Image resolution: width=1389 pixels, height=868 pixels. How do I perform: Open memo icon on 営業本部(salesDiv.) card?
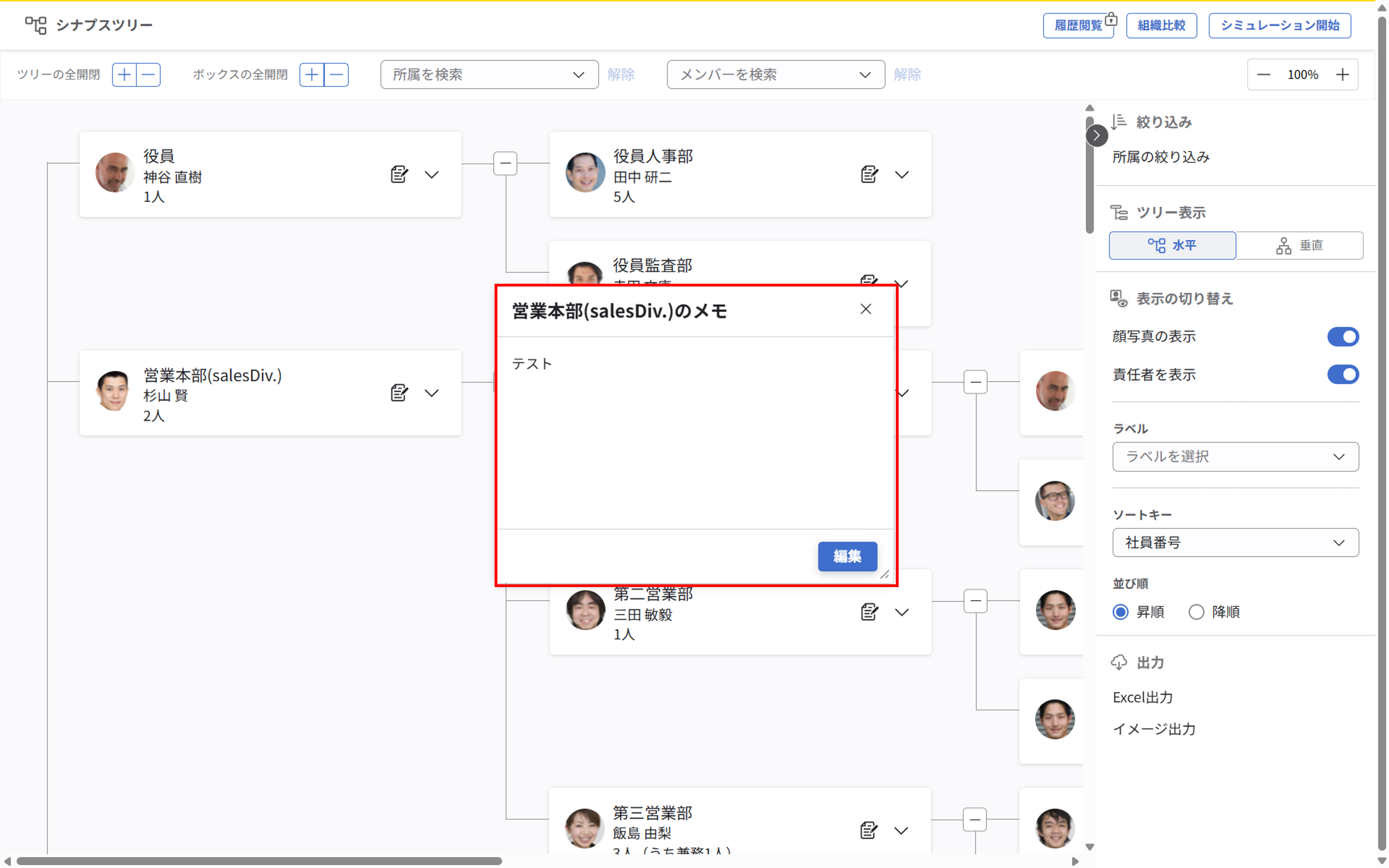(399, 393)
